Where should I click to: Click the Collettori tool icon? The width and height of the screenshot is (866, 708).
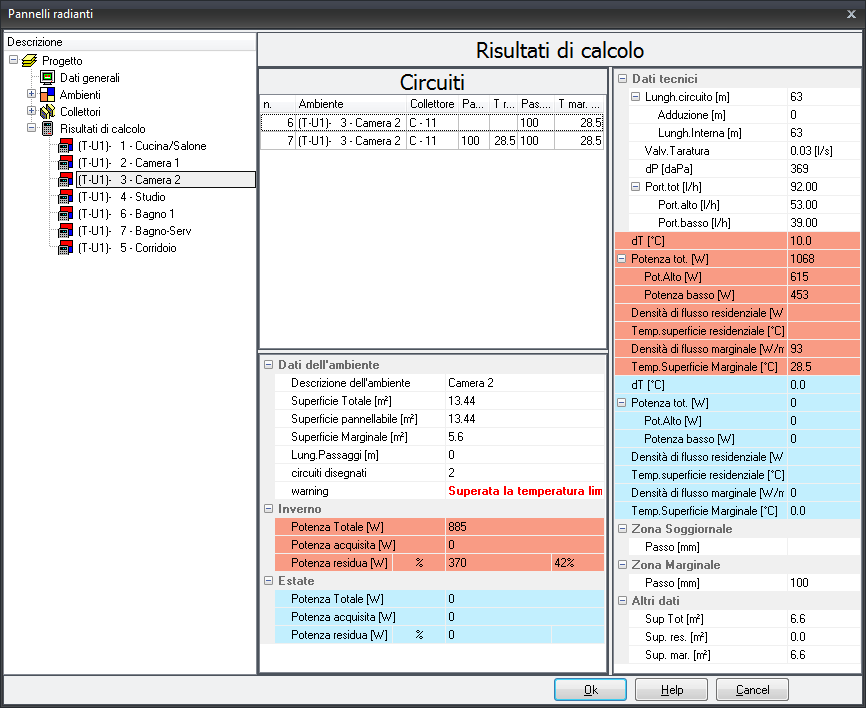coord(47,112)
